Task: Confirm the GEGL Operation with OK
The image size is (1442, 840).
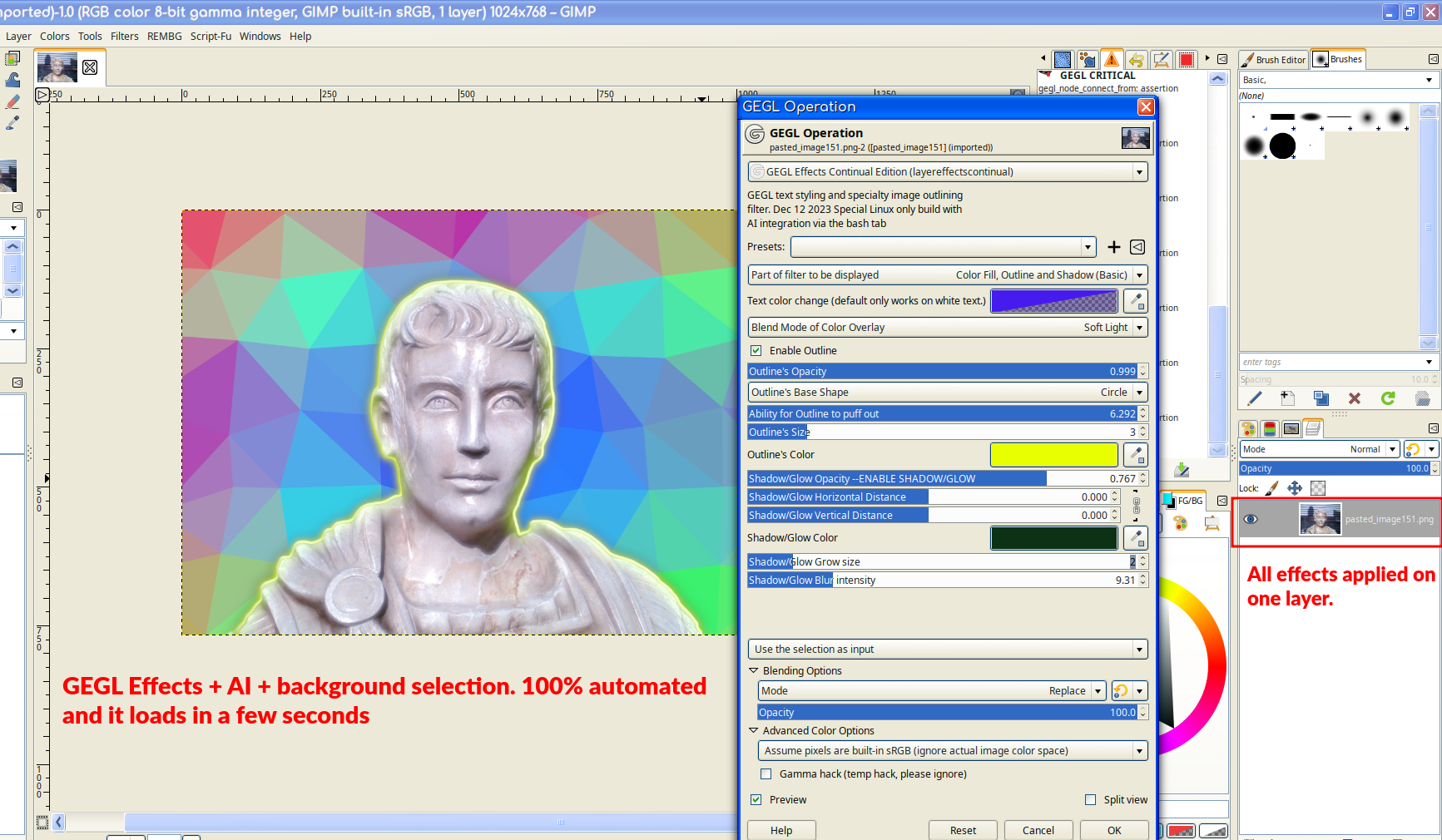Action: click(1114, 830)
